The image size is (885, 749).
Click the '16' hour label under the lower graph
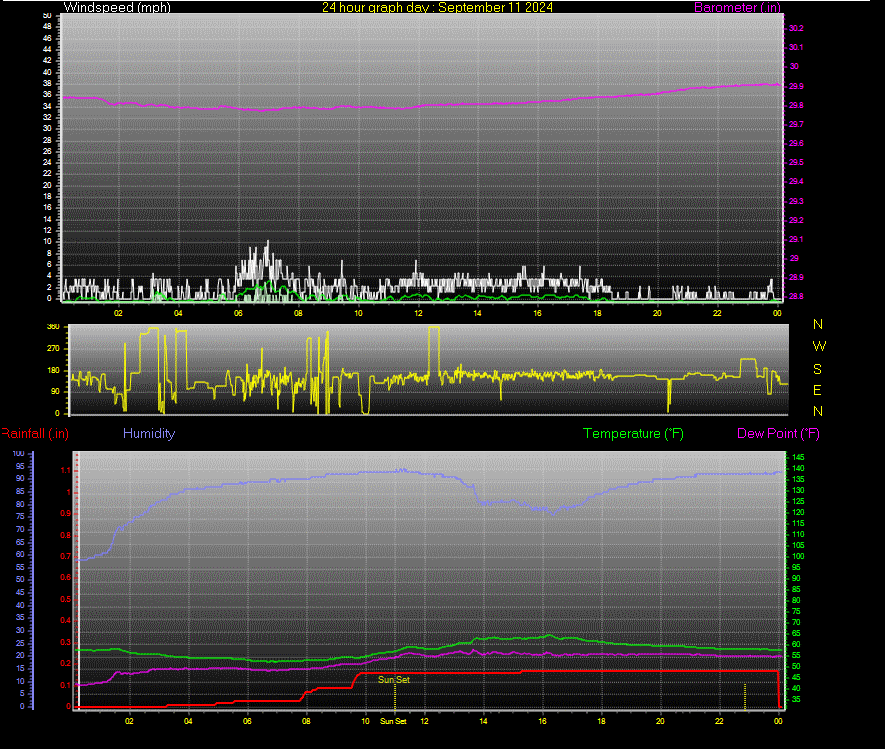(542, 721)
